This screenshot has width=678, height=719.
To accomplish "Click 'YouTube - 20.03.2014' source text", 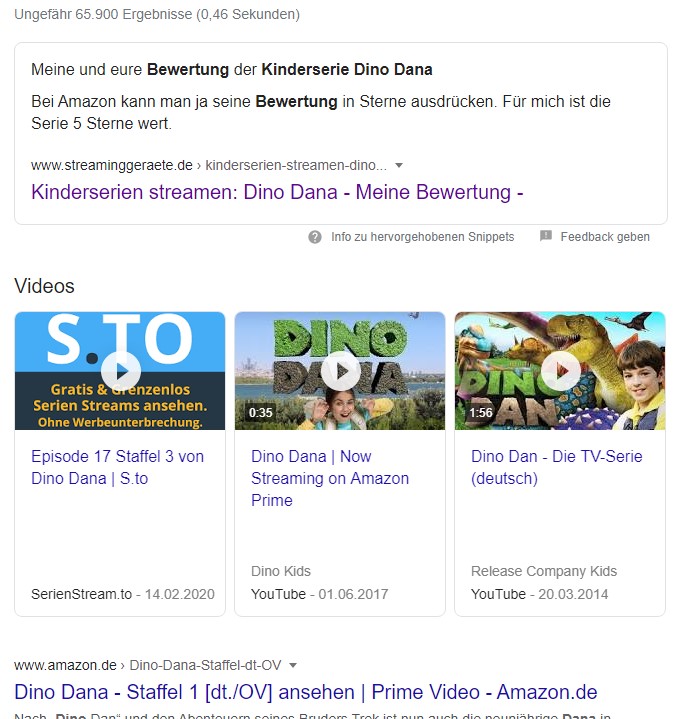I will pos(540,594).
